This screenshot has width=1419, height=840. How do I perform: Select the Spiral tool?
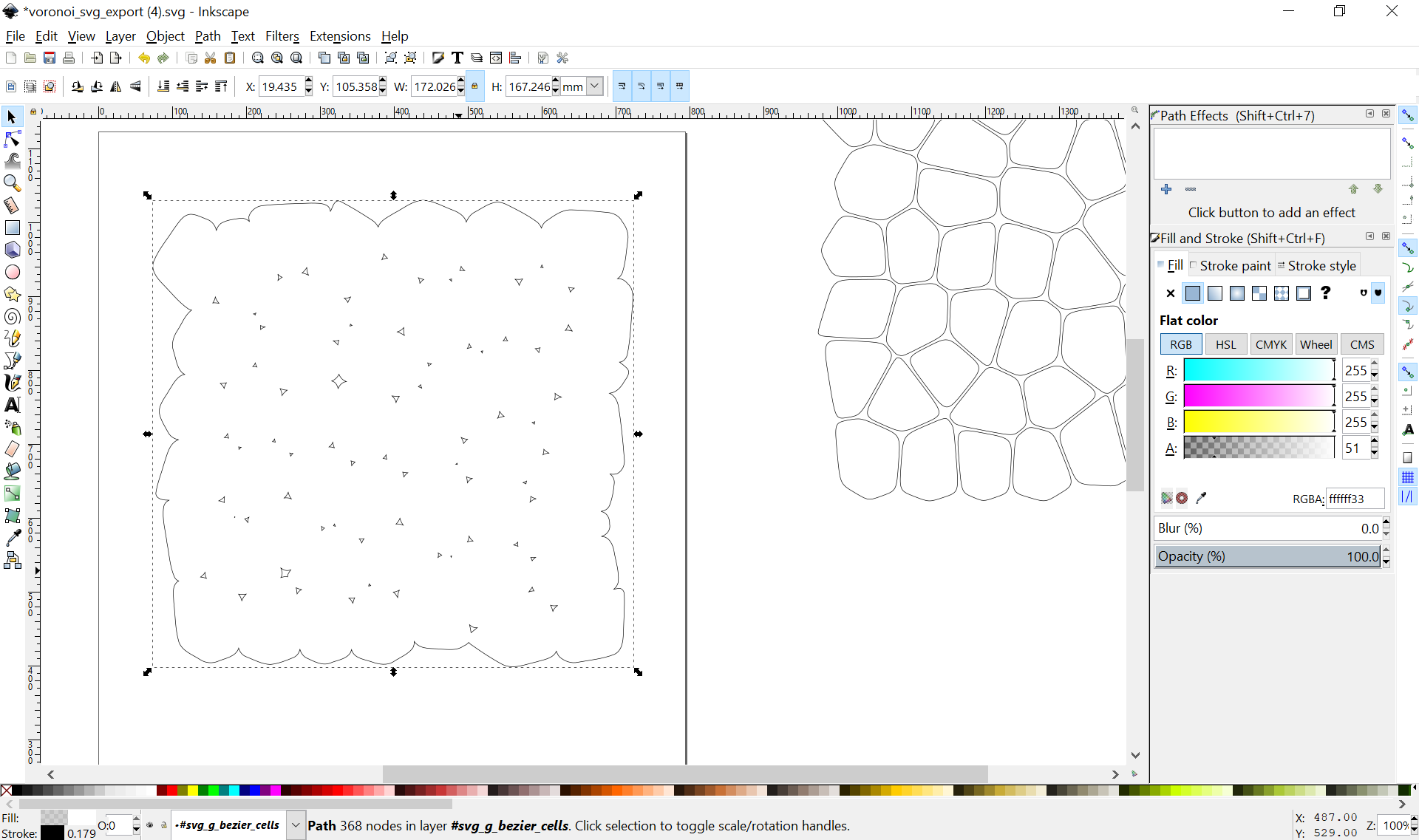coord(12,316)
